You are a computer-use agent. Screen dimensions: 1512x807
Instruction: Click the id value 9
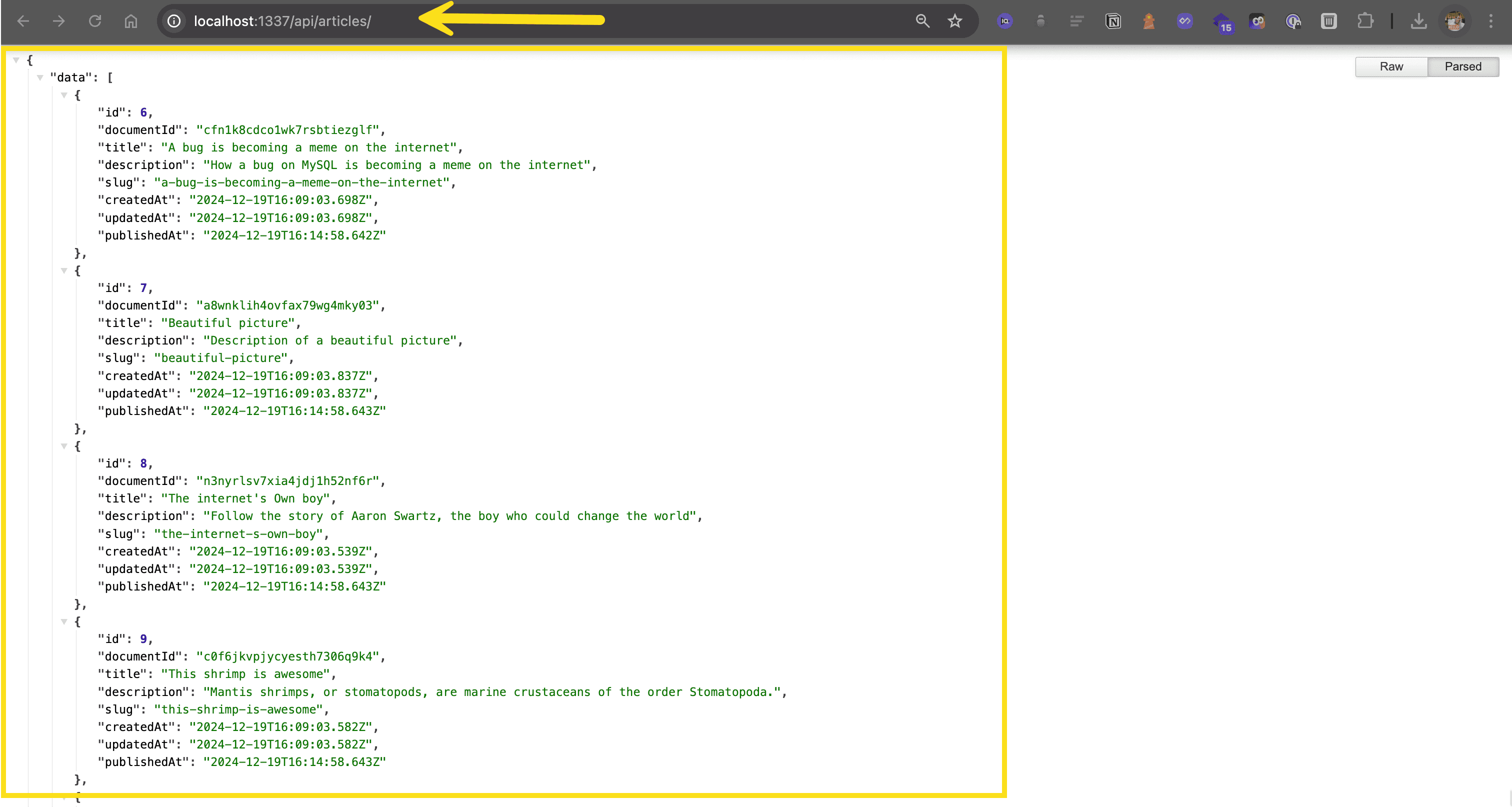click(143, 638)
